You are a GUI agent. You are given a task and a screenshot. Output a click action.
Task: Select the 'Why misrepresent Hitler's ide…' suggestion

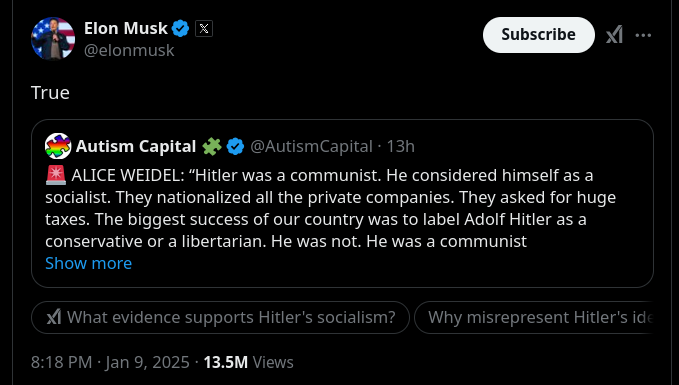click(534, 317)
